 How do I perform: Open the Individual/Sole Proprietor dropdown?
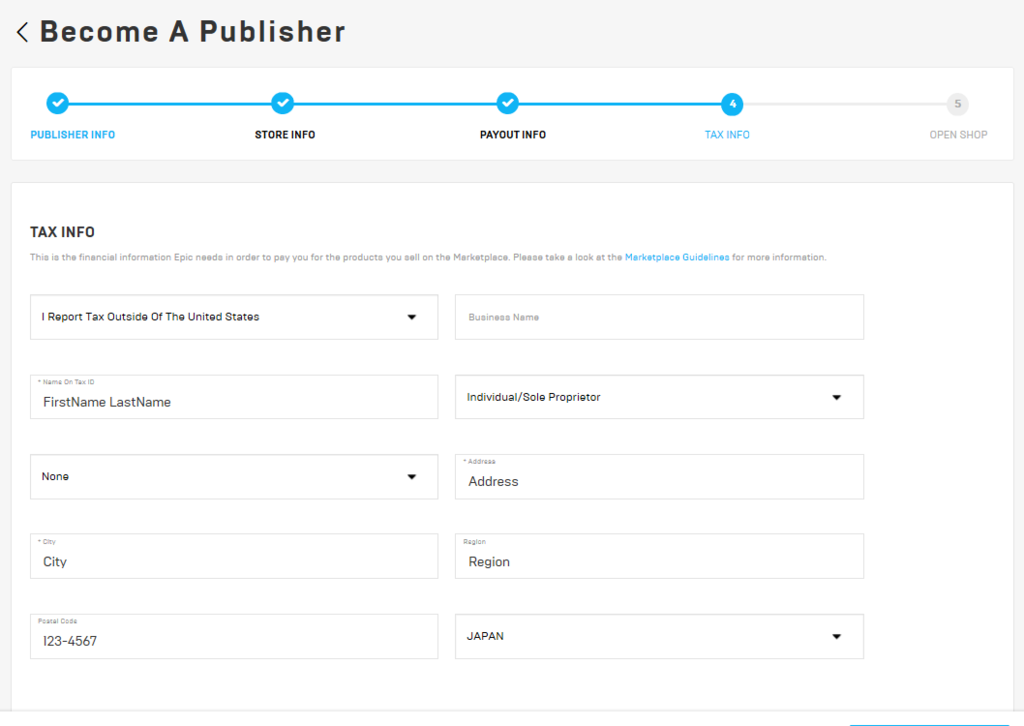pyautogui.click(x=659, y=397)
